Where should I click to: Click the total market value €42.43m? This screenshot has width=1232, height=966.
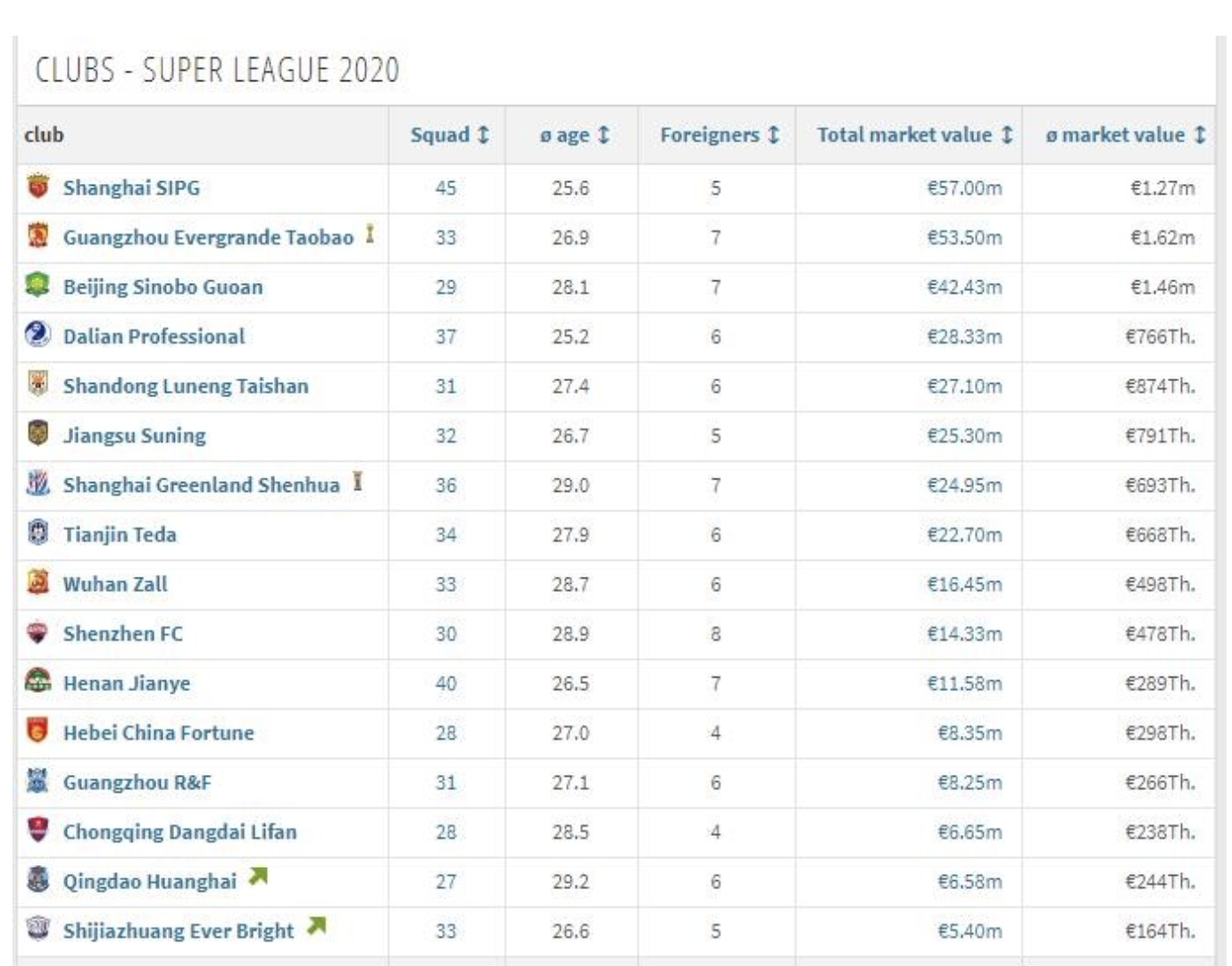[x=964, y=287]
